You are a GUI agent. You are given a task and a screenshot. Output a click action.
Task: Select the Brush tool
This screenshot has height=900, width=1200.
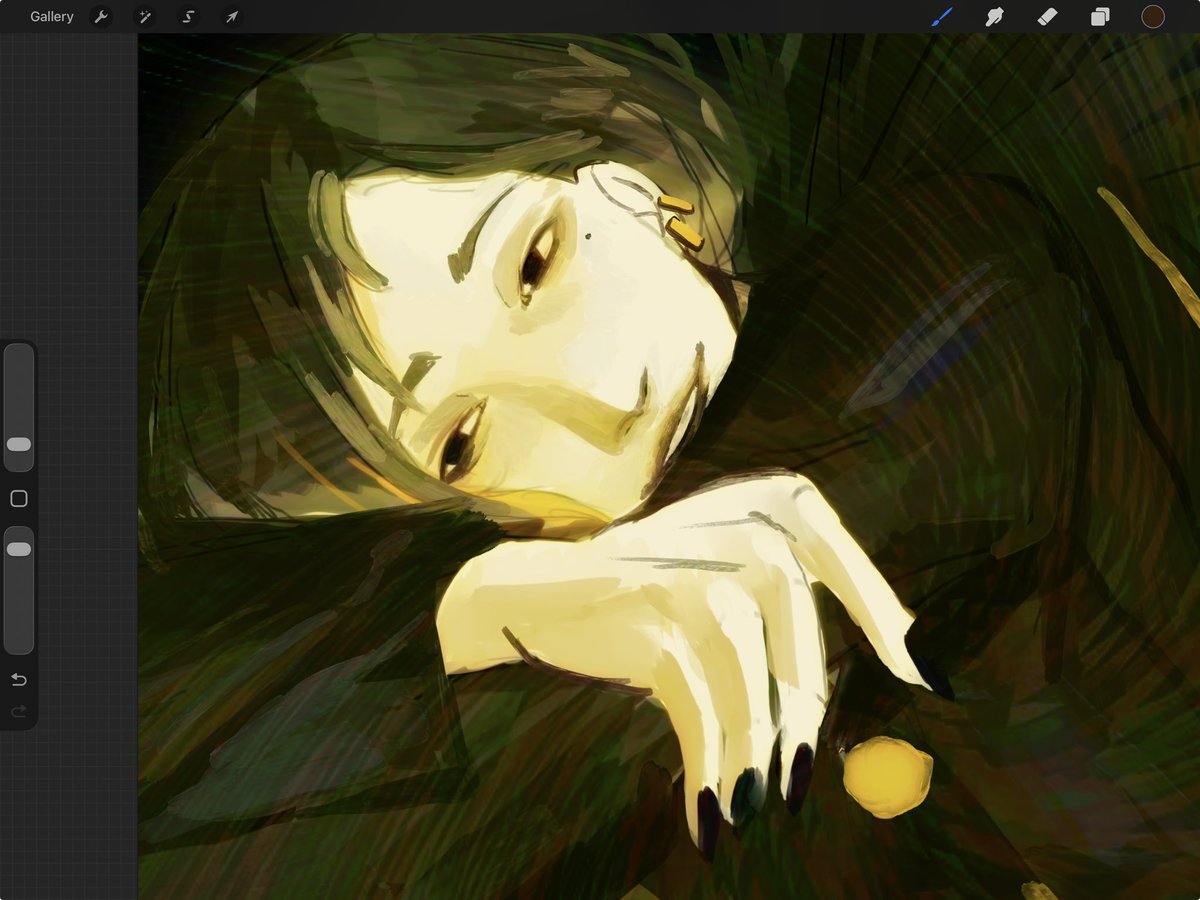click(942, 17)
